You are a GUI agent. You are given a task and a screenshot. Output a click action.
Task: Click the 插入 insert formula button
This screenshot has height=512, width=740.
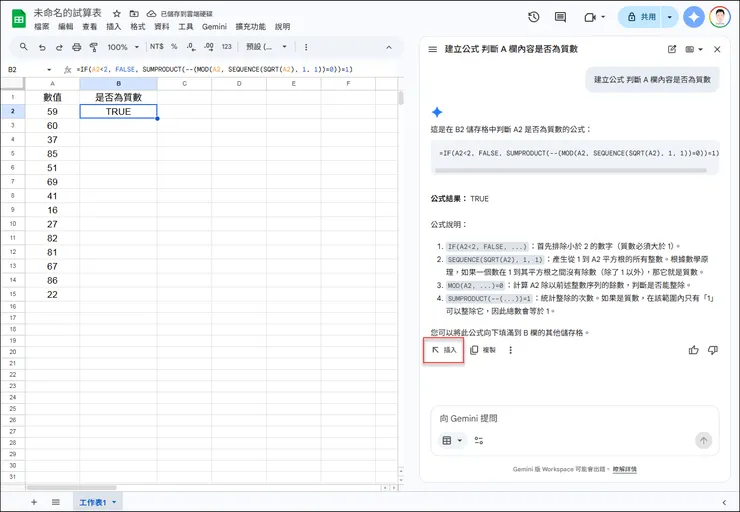click(x=444, y=350)
